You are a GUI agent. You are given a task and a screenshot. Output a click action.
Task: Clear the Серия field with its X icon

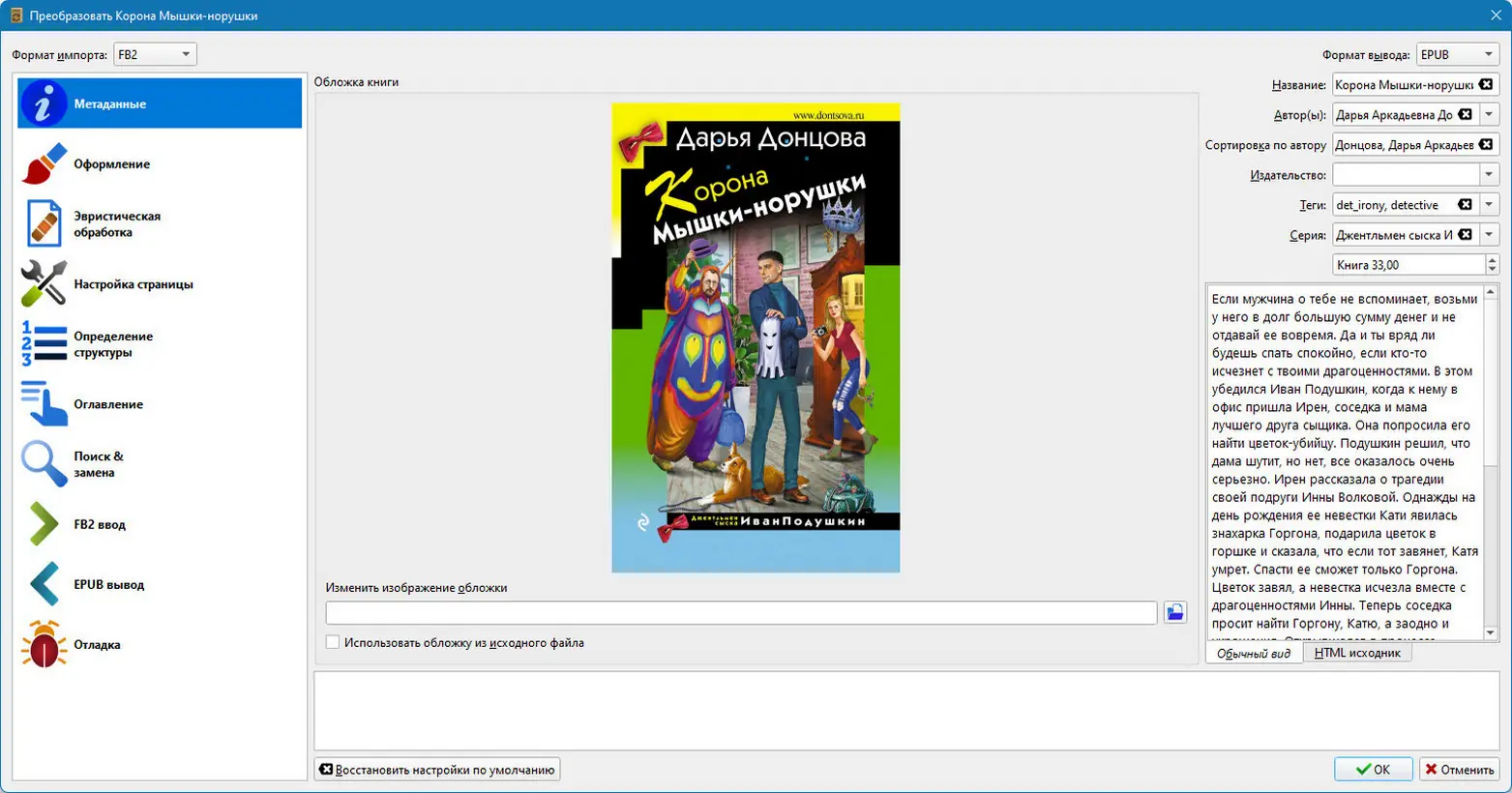pos(1466,235)
